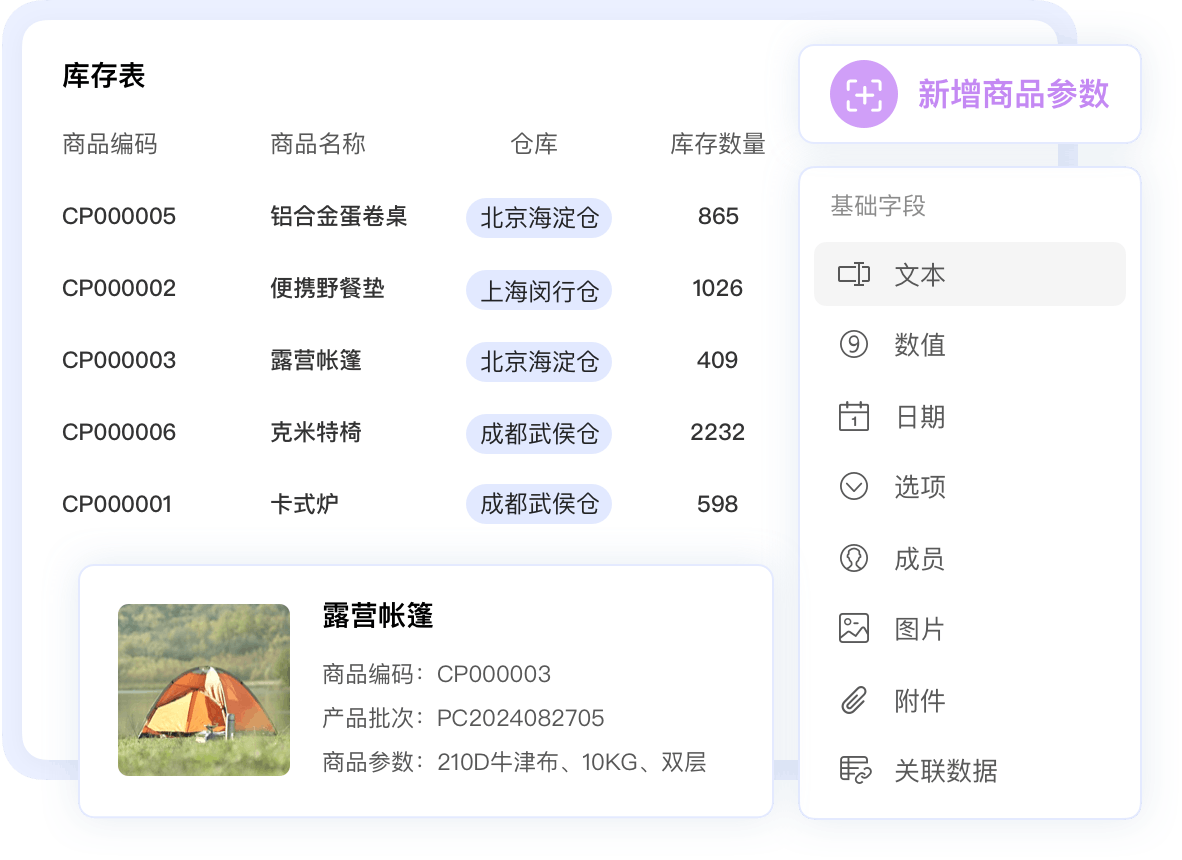Click the 日期 date field icon
Image resolution: width=1182 pixels, height=860 pixels.
click(853, 416)
